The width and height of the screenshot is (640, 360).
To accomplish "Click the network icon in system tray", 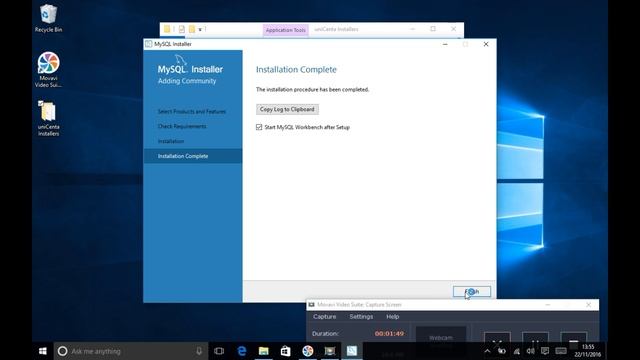I will click(x=516, y=351).
